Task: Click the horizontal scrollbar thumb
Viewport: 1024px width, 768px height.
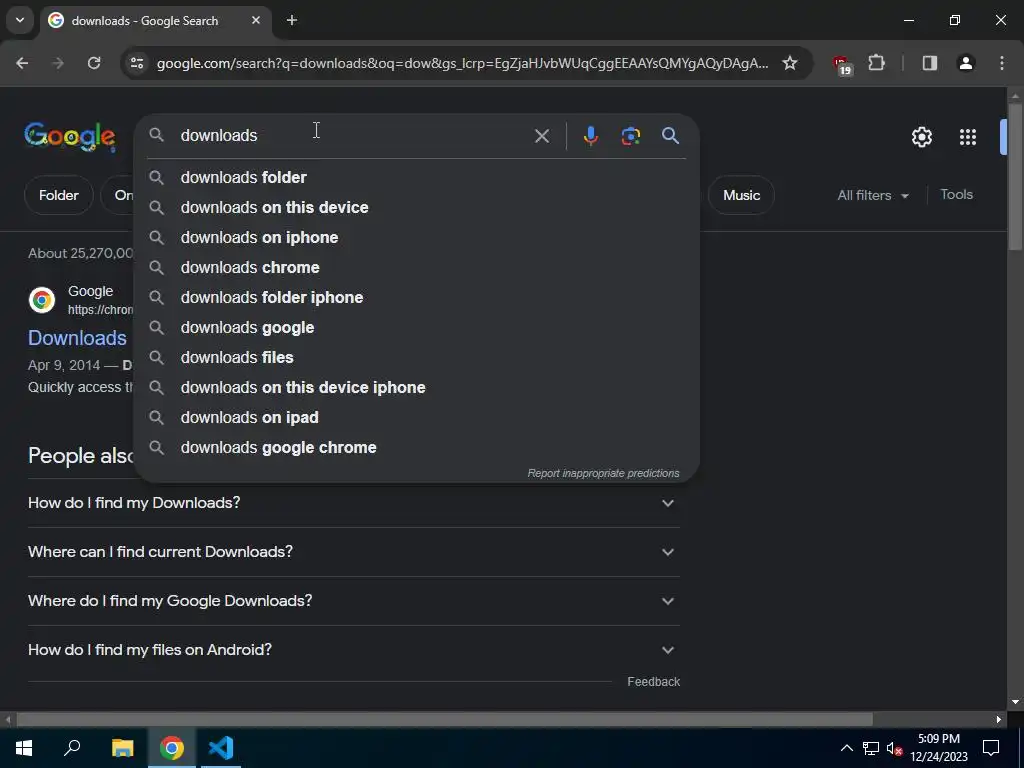Action: (444, 719)
